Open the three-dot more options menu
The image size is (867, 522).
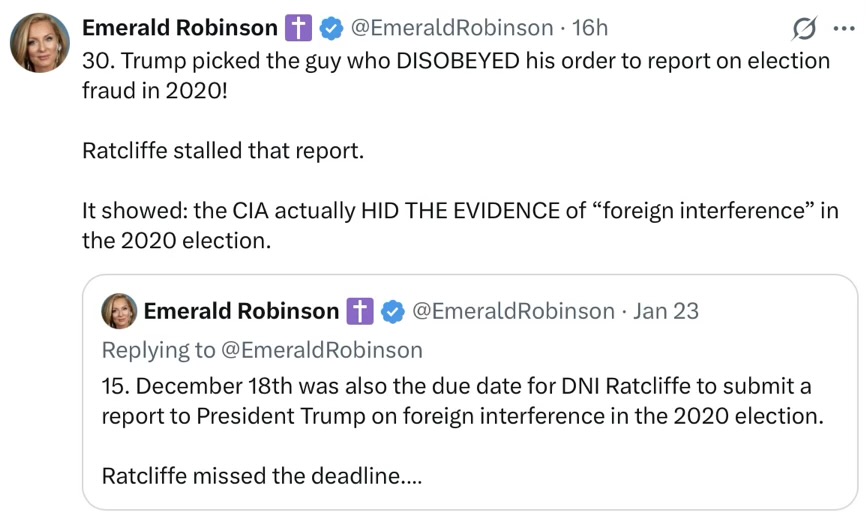coord(843,28)
